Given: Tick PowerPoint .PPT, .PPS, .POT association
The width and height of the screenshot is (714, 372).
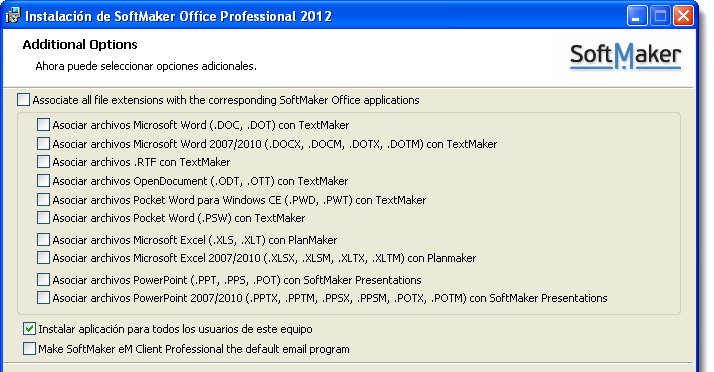Looking at the screenshot, I should coord(43,280).
